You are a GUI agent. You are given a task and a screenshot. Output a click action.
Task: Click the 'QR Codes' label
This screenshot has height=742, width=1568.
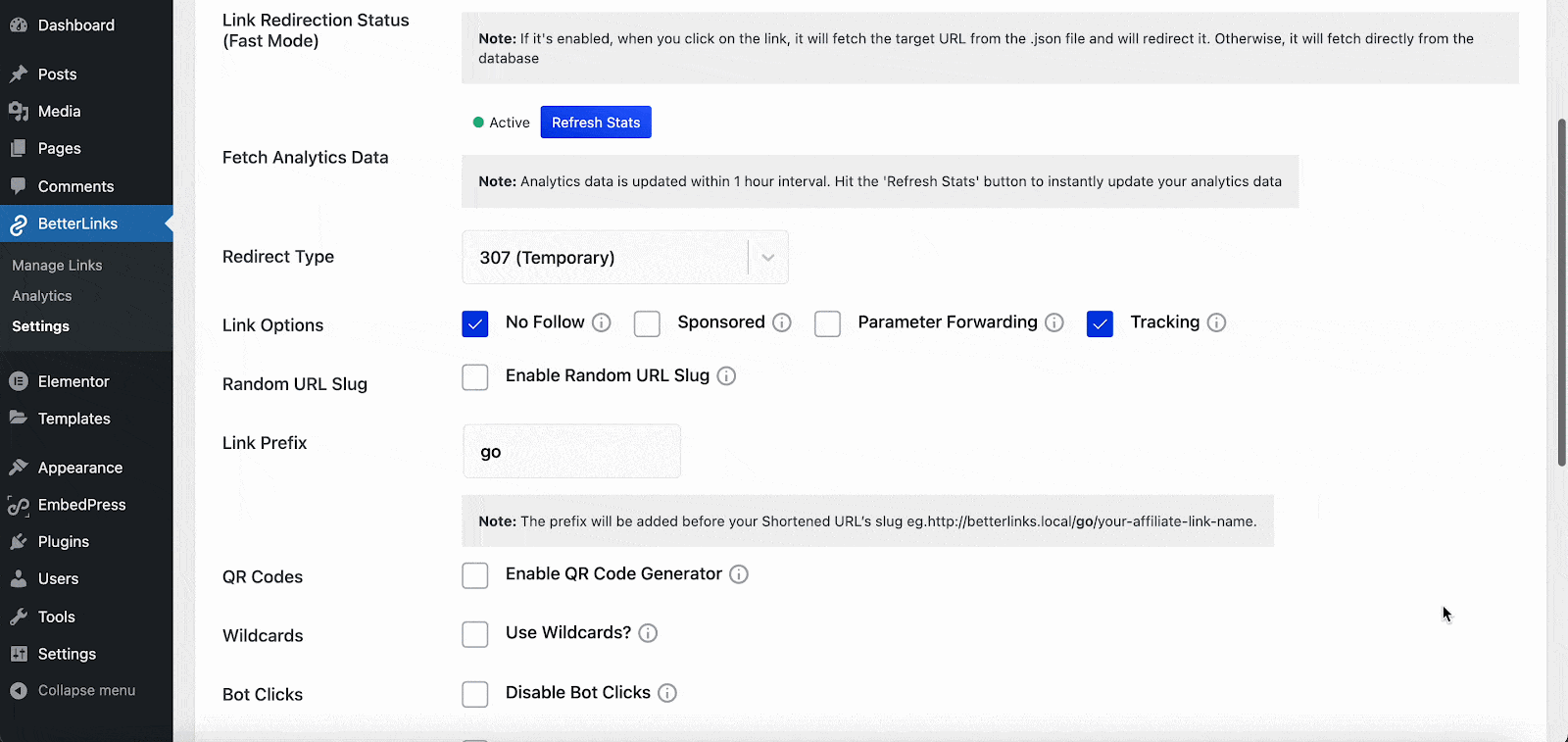tap(263, 577)
